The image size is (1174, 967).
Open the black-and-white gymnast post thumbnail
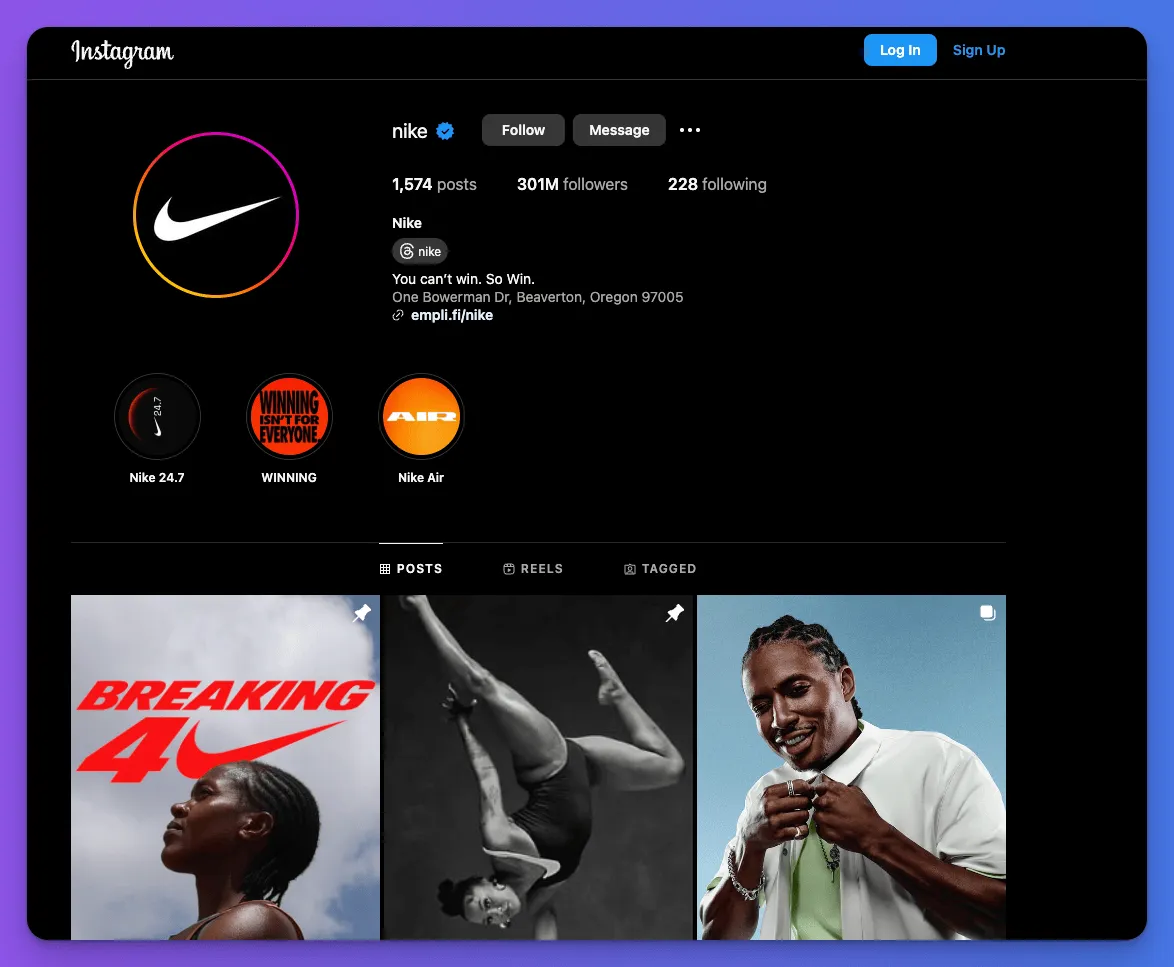(x=538, y=767)
